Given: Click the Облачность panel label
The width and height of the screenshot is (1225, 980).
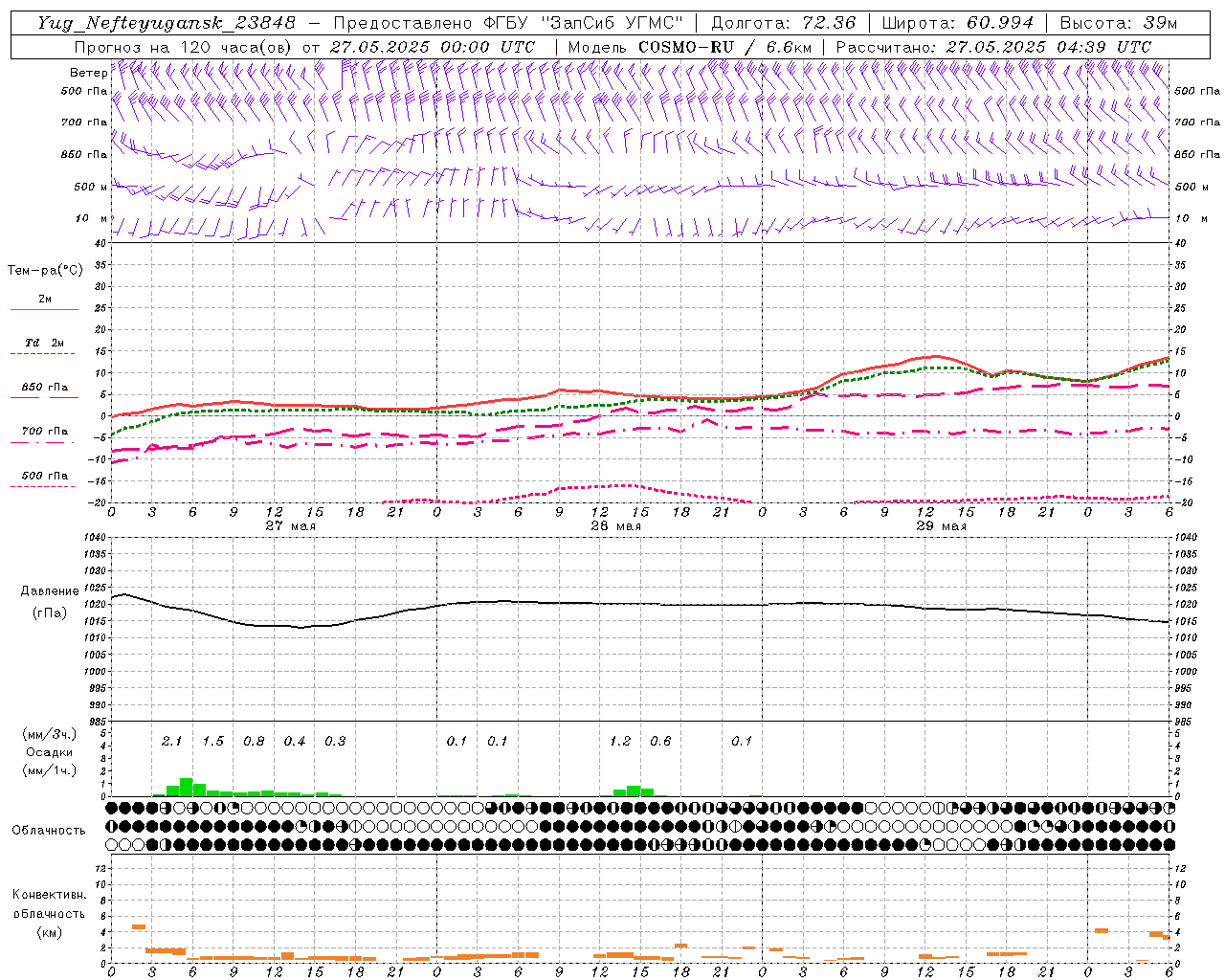Looking at the screenshot, I should pyautogui.click(x=49, y=831).
